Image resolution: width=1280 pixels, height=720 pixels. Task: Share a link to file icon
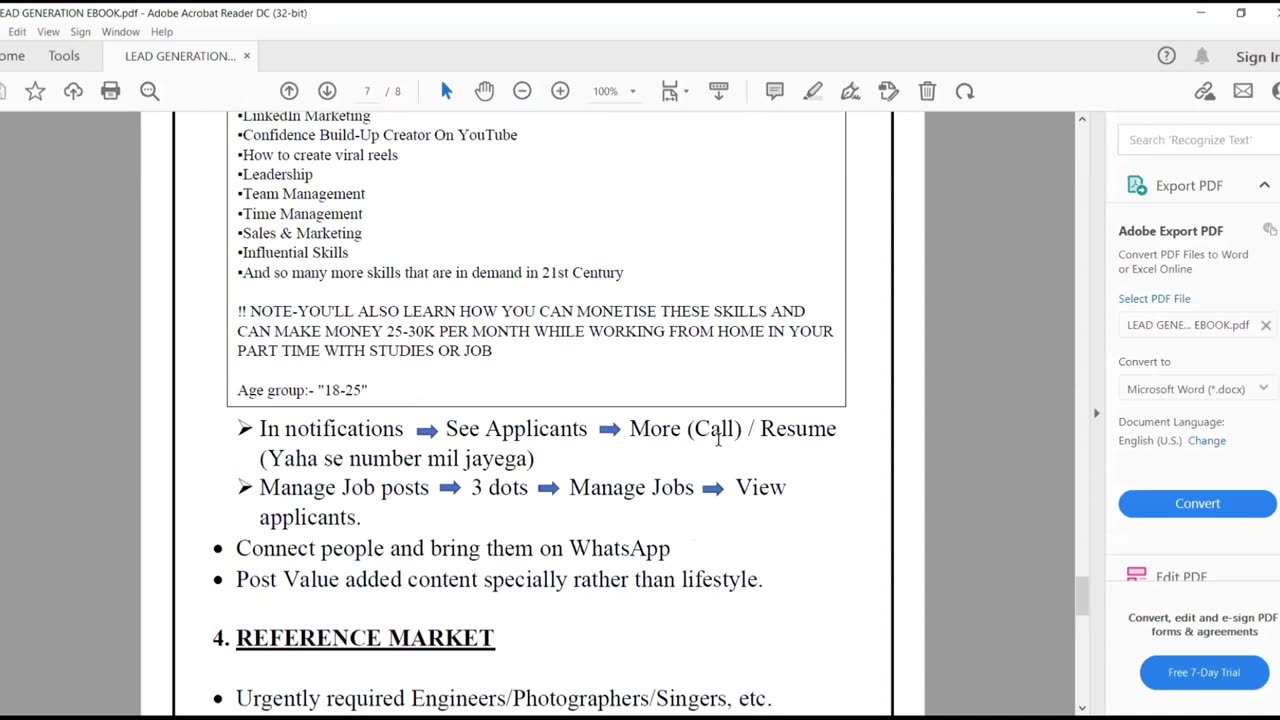[1204, 91]
